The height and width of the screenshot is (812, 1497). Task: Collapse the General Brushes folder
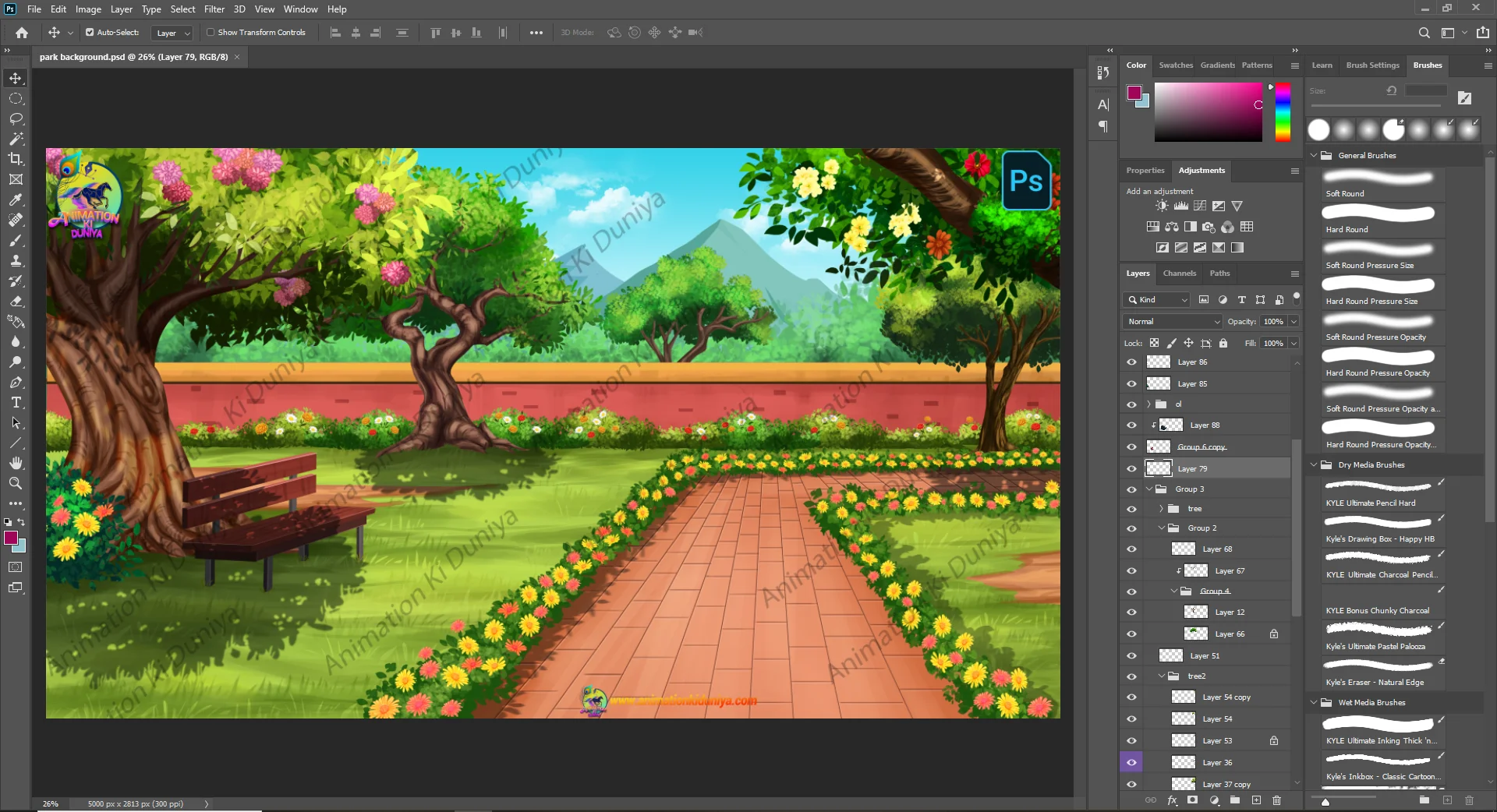pyautogui.click(x=1314, y=156)
